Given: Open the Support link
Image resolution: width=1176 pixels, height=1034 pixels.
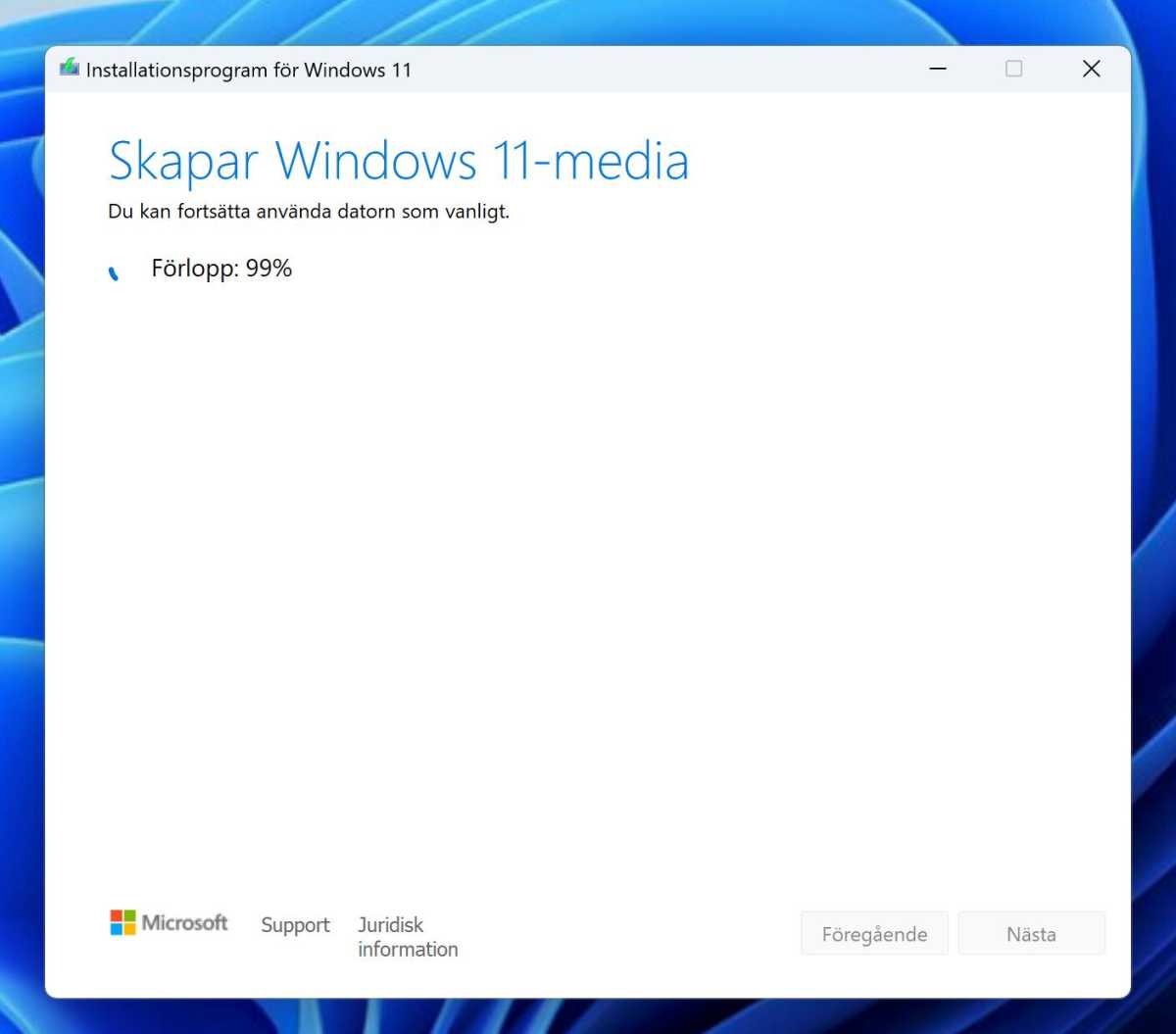Looking at the screenshot, I should (x=295, y=925).
